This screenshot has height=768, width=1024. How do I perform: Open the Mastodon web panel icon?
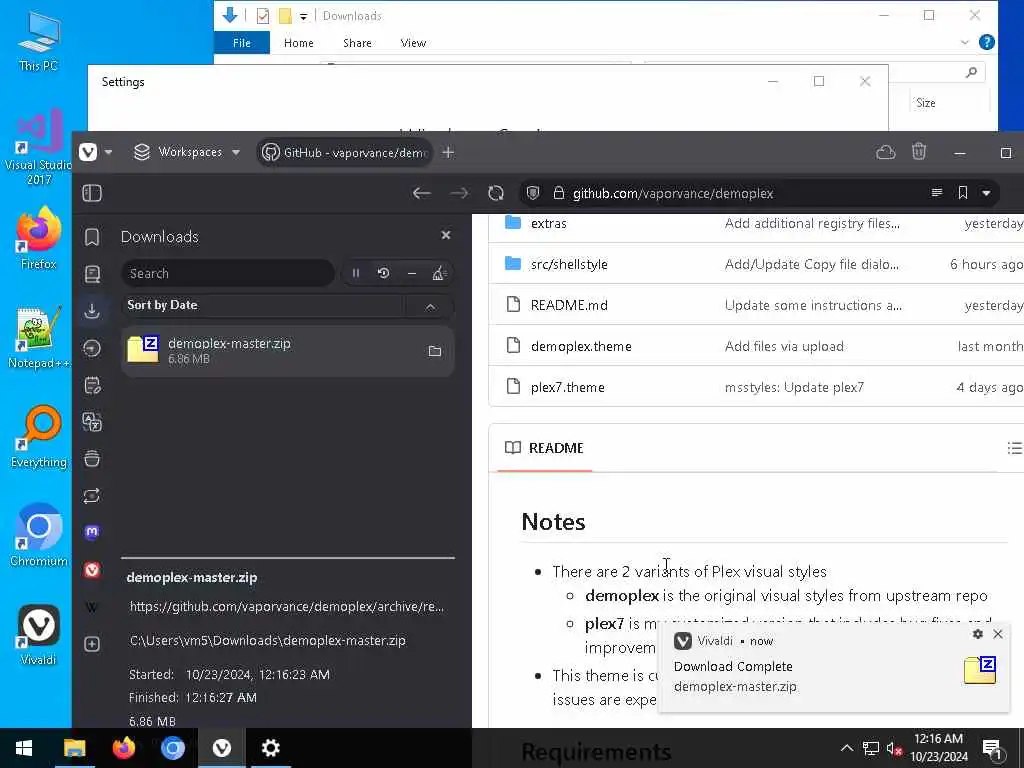(92, 532)
